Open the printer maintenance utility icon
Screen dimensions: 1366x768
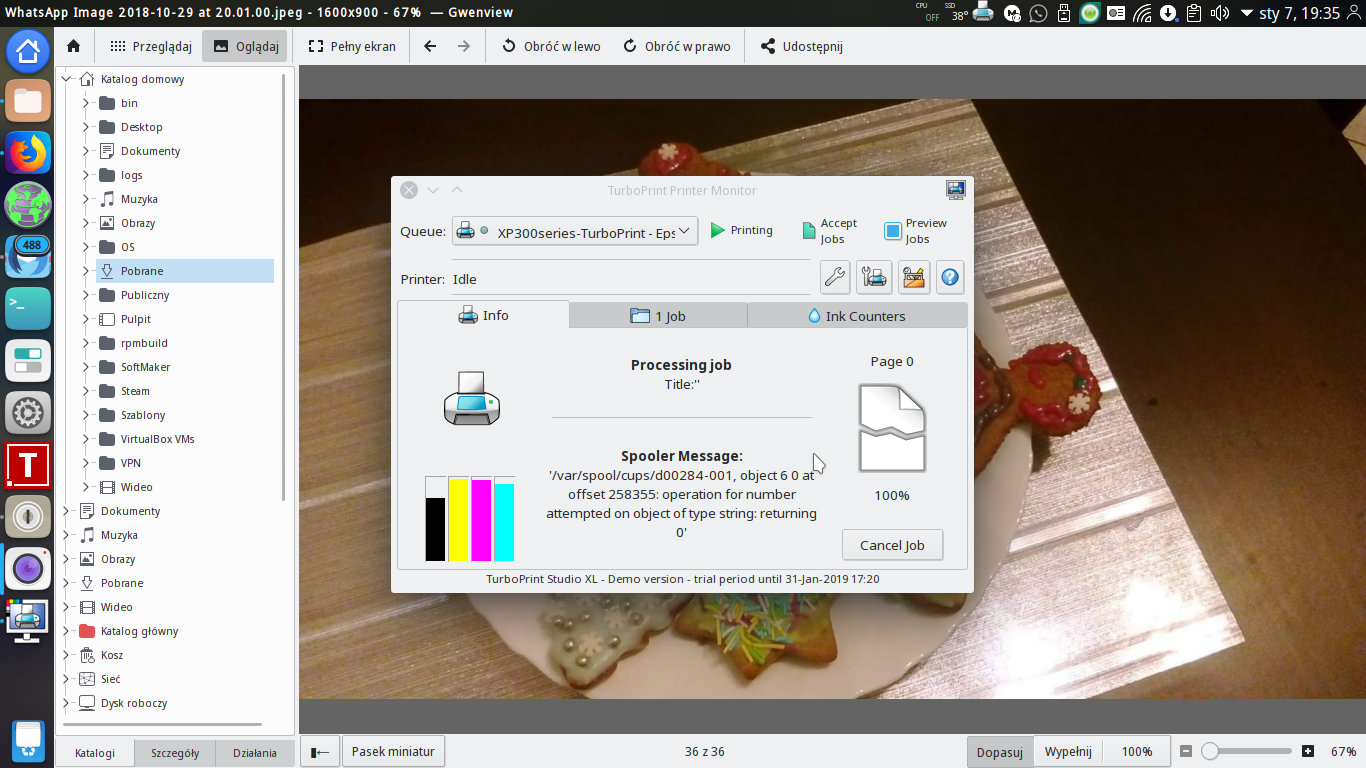tap(874, 277)
